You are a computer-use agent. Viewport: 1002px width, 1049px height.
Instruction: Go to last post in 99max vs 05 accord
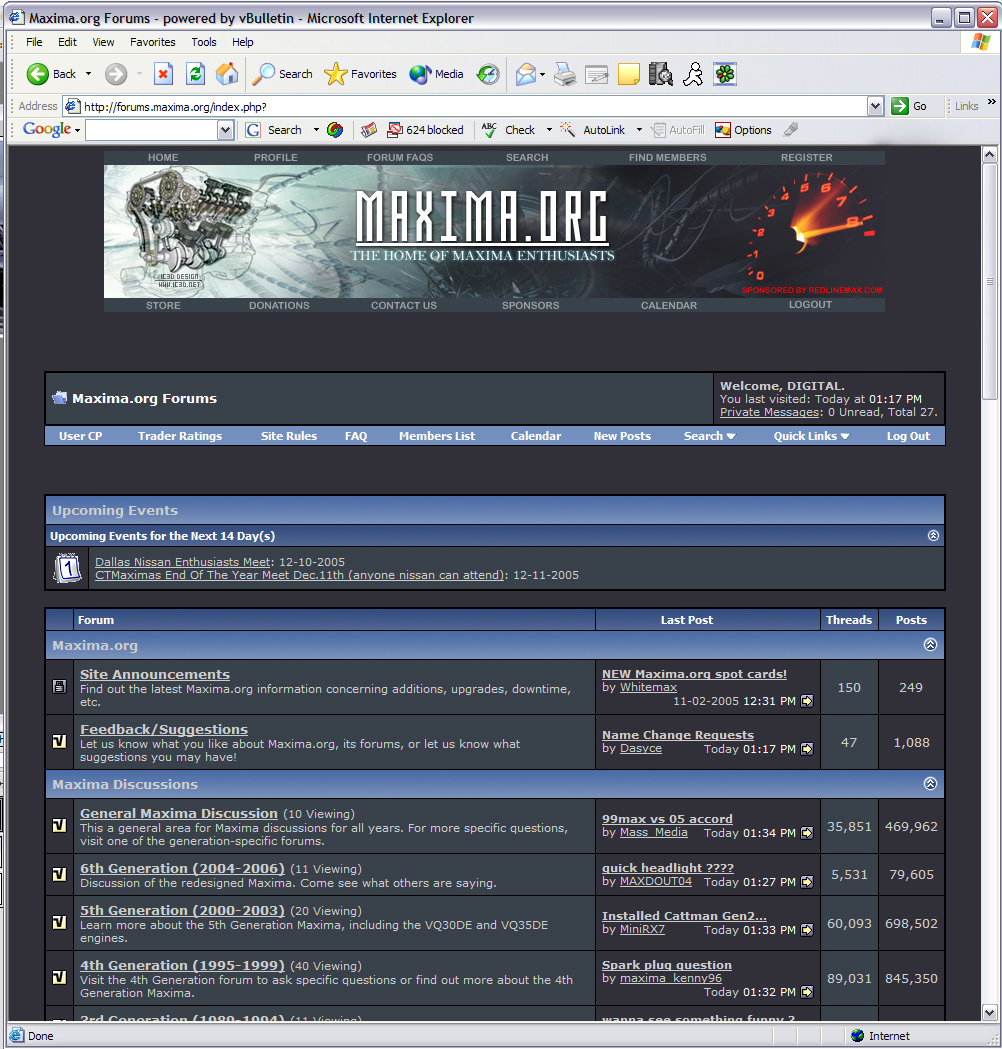pos(807,833)
